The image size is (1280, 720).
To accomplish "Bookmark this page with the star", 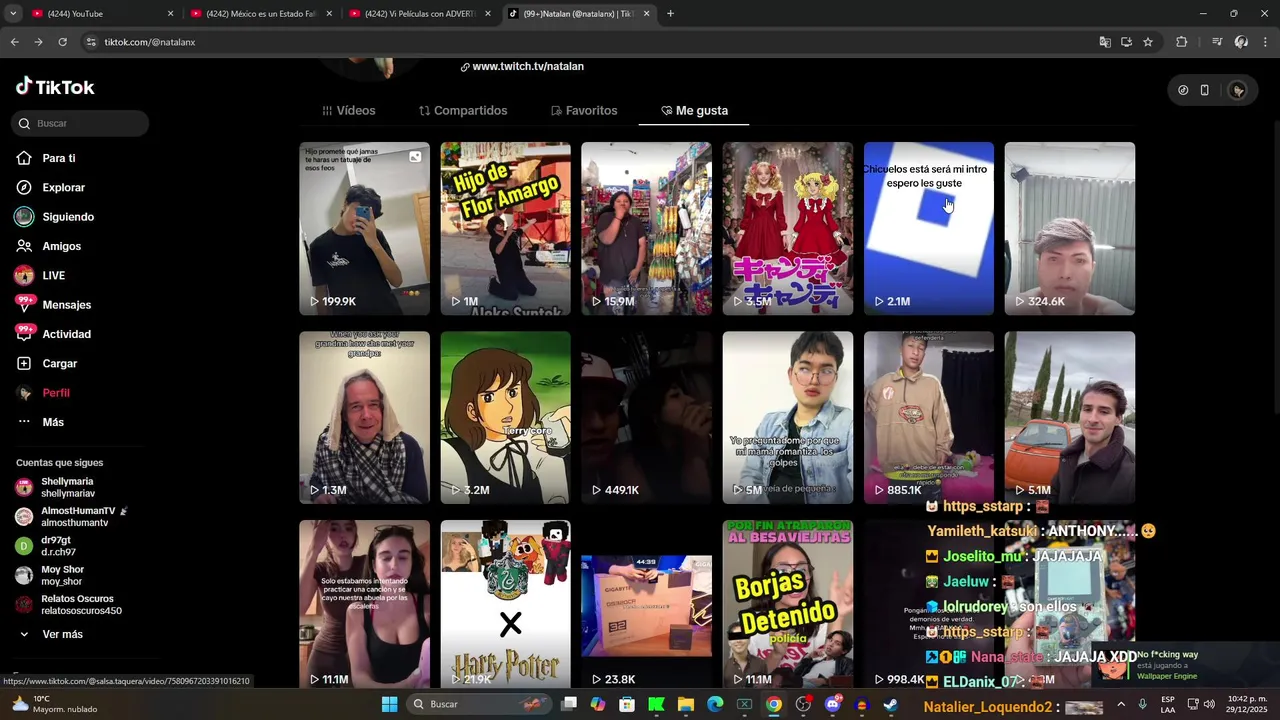I will pos(1148,42).
